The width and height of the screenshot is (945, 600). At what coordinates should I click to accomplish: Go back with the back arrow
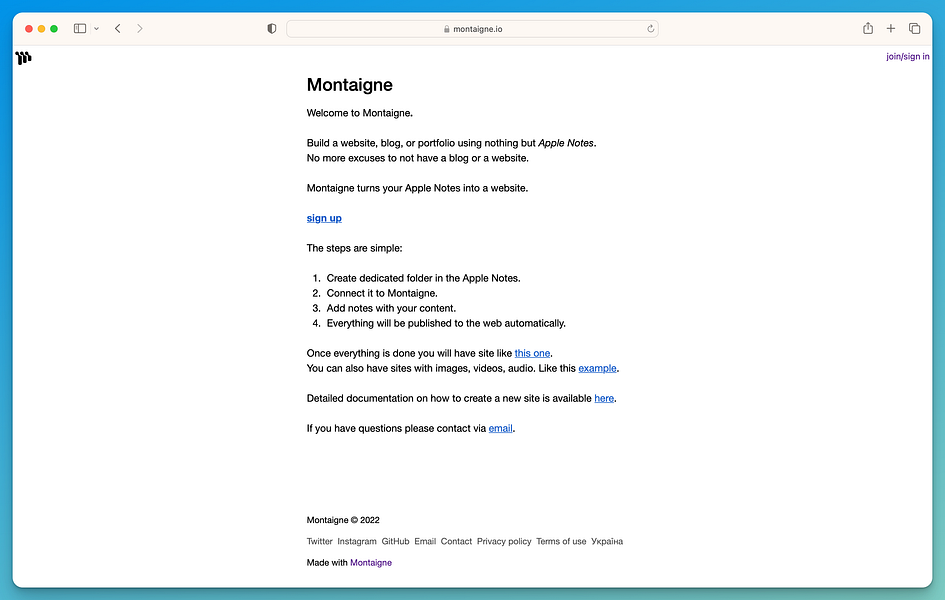pyautogui.click(x=118, y=28)
